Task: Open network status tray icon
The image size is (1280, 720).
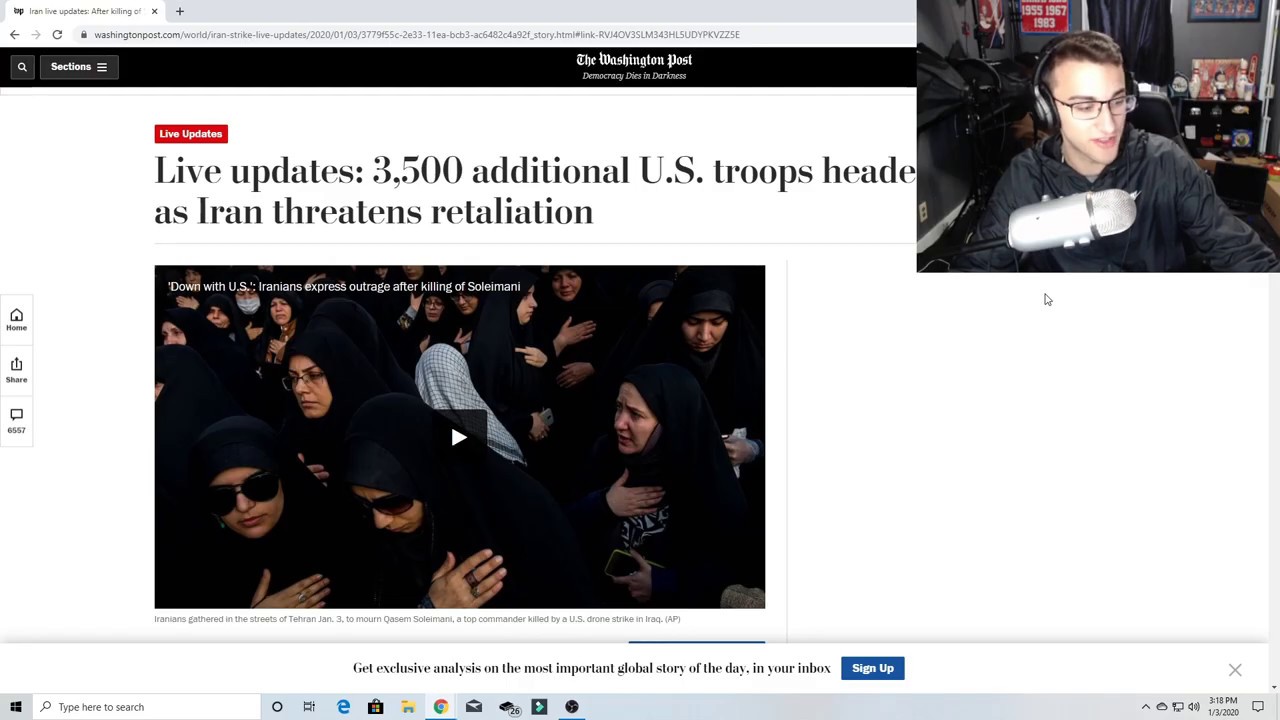Action: click(x=1178, y=707)
